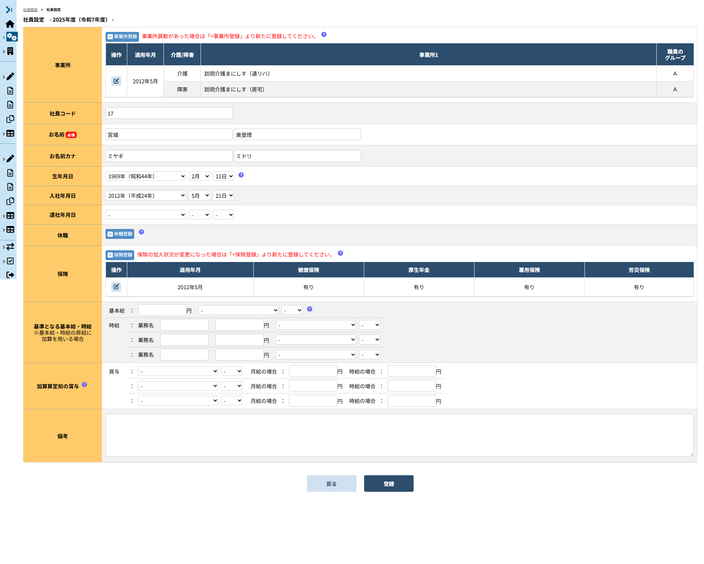The height and width of the screenshot is (564, 704).
Task: Show help icon next to the 保険登録 notice
Action: click(x=340, y=253)
